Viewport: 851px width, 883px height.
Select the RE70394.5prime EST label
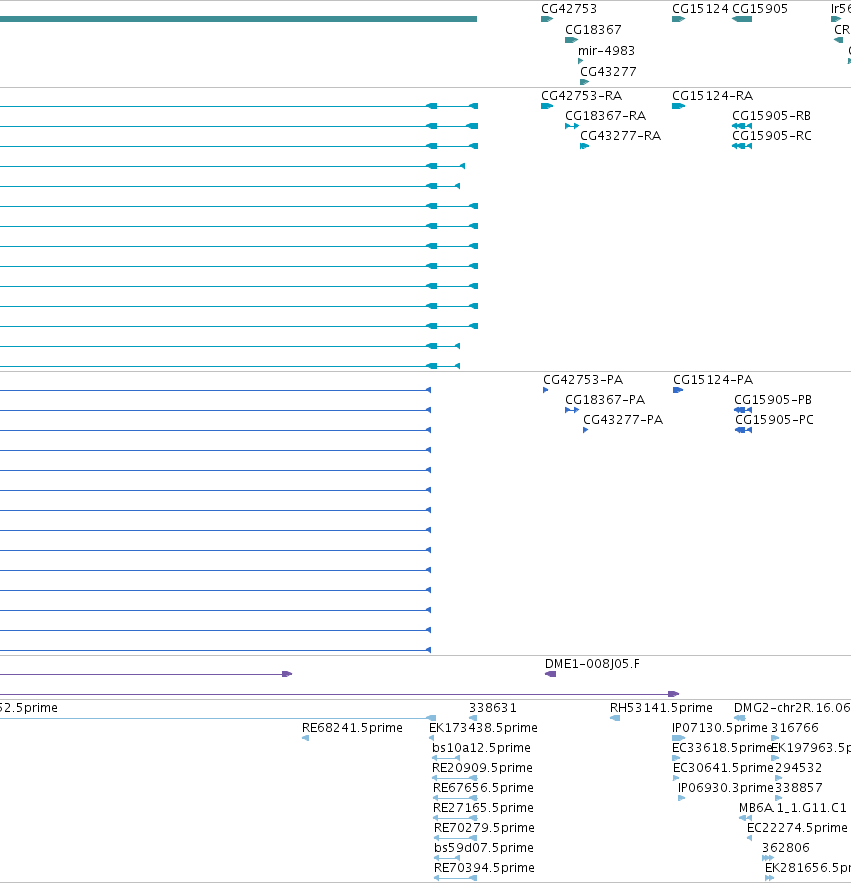click(x=484, y=868)
